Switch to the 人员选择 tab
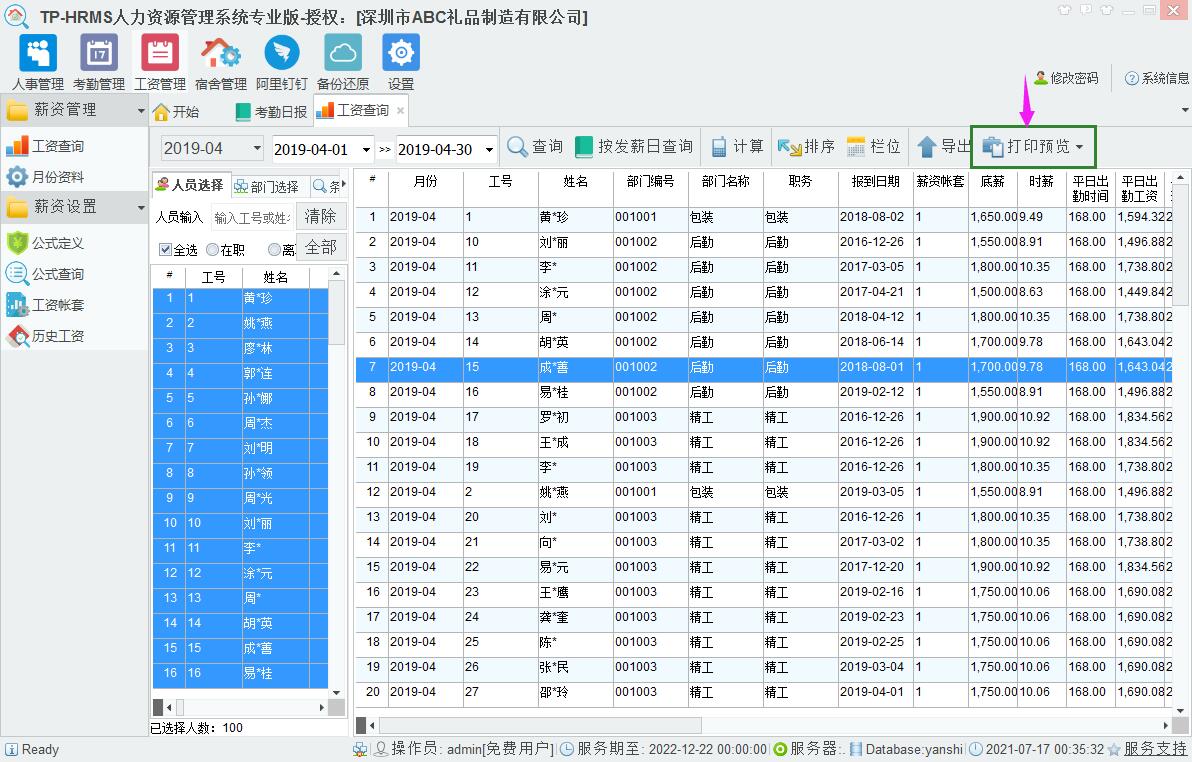This screenshot has height=762, width=1192. (x=190, y=185)
